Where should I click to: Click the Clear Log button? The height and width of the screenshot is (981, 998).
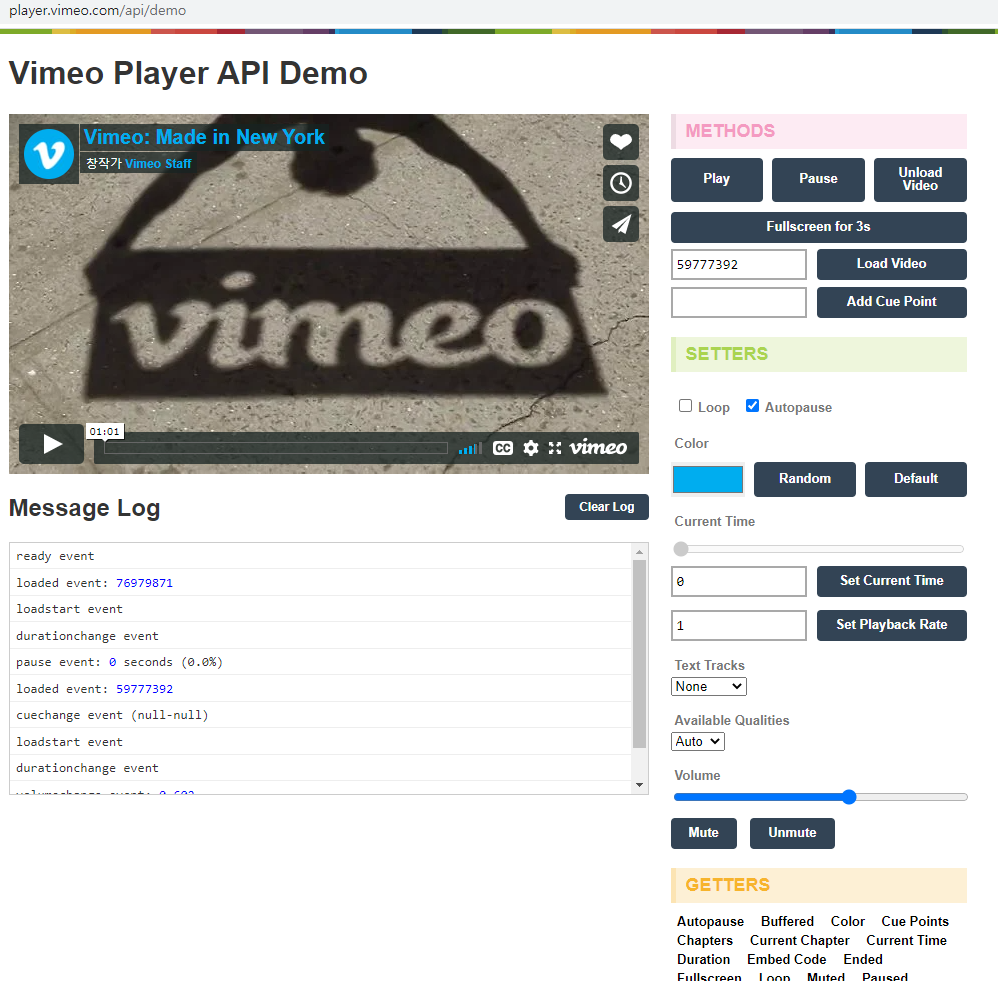pos(607,507)
